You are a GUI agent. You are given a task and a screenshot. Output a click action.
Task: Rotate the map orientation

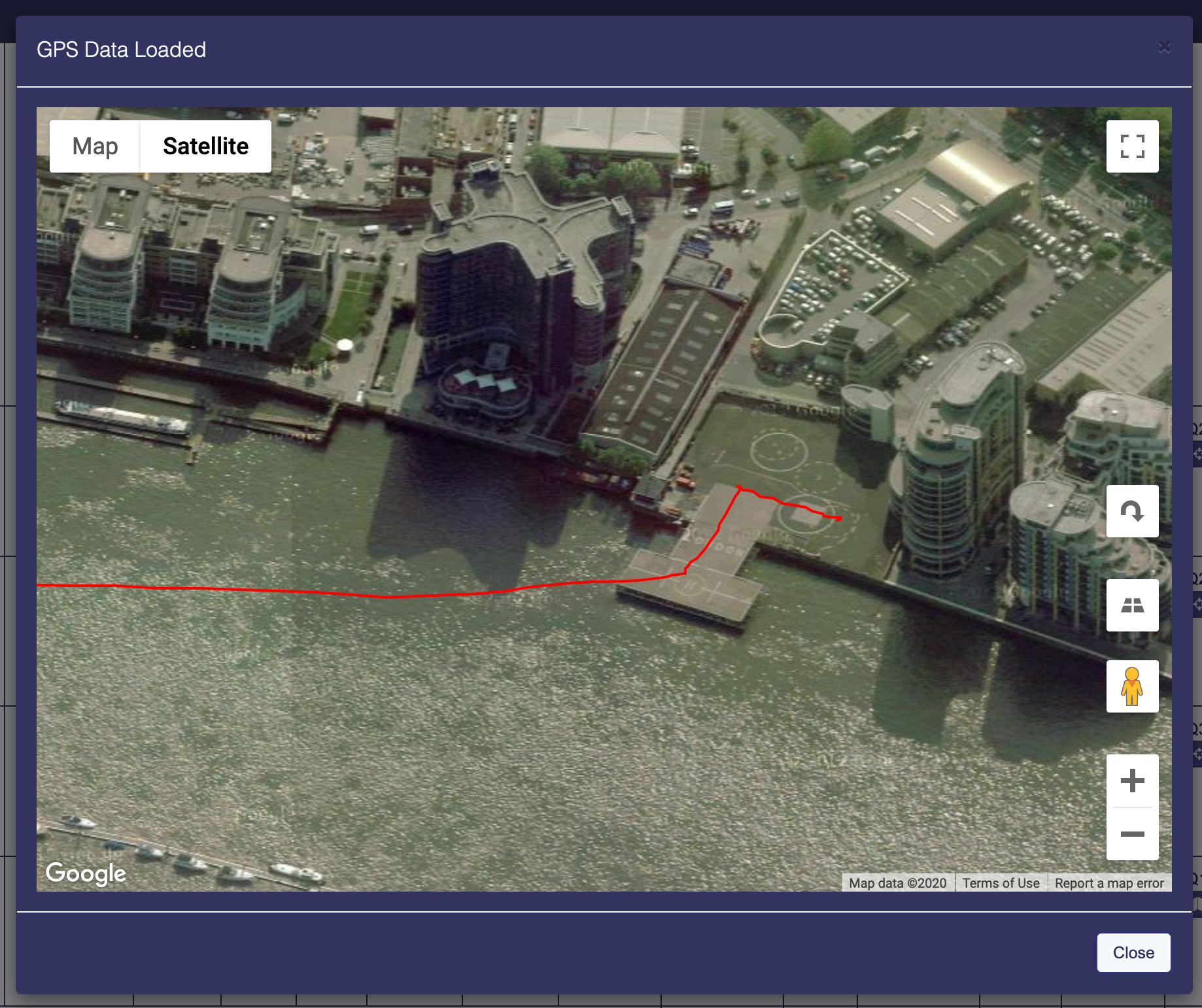point(1133,511)
